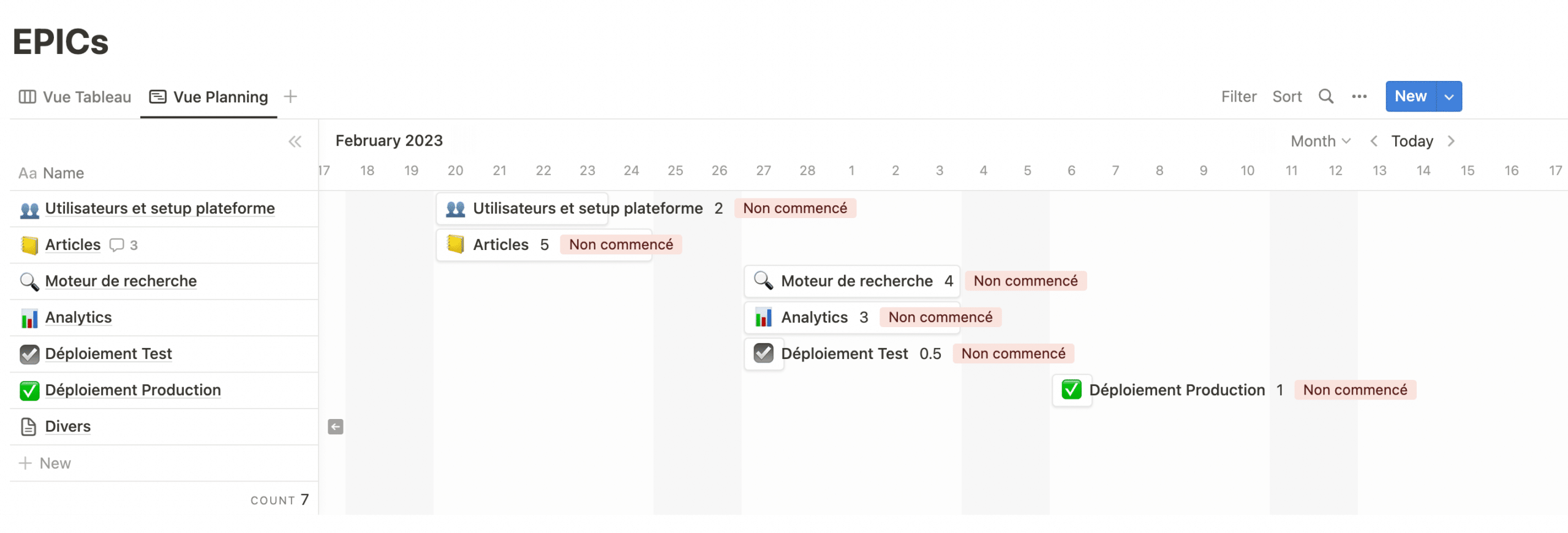
Task: Go to next timeline period arrow
Action: [1450, 141]
